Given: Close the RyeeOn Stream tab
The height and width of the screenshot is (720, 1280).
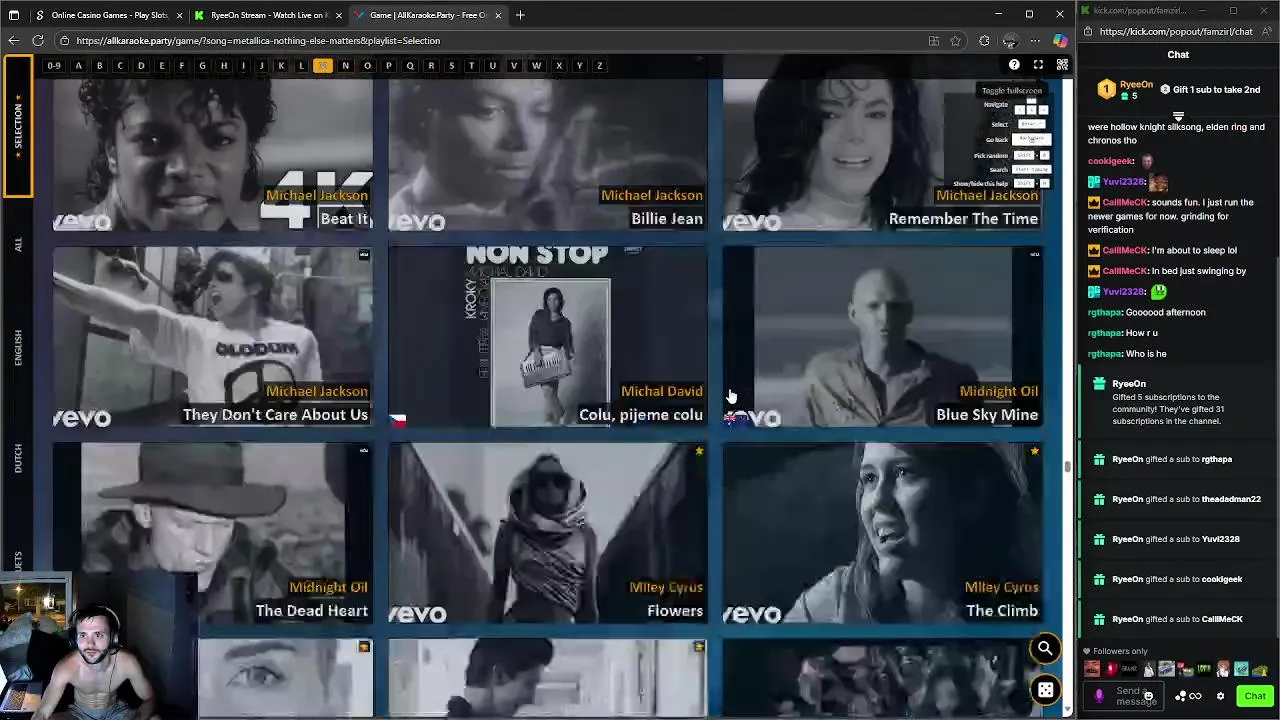Looking at the screenshot, I should point(339,15).
